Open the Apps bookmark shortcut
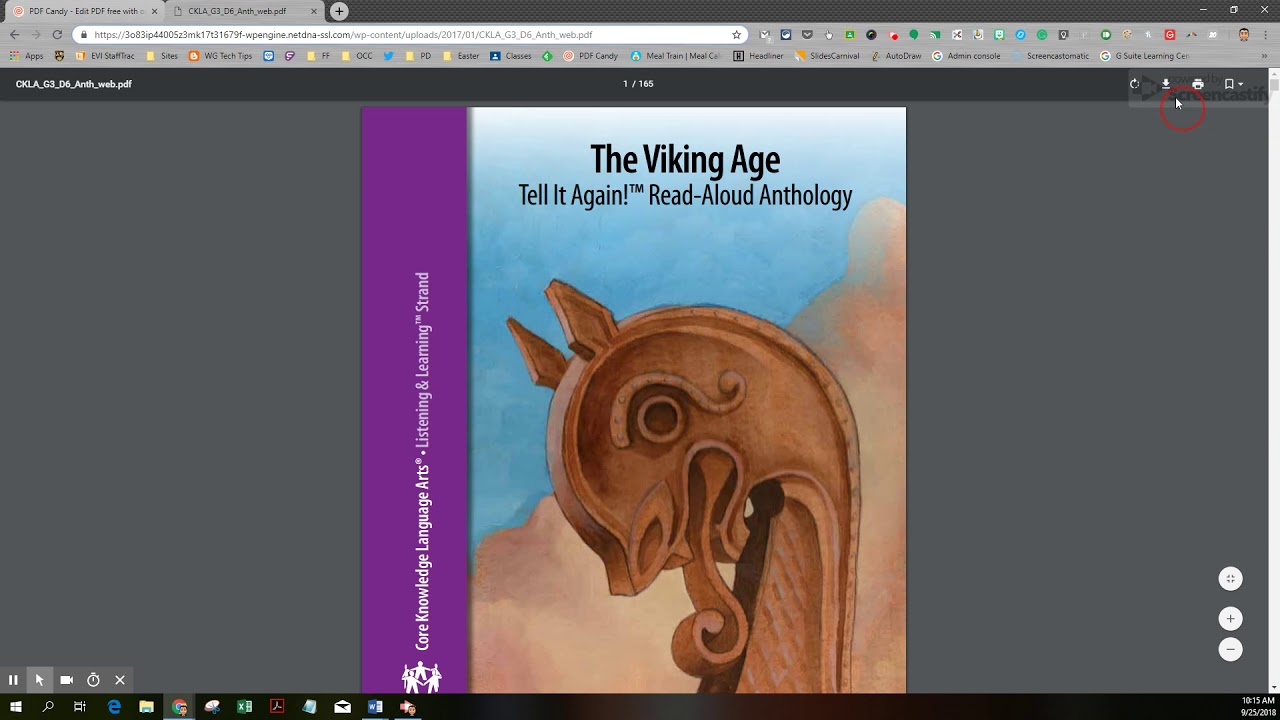This screenshot has height=720, width=1280. (27, 56)
